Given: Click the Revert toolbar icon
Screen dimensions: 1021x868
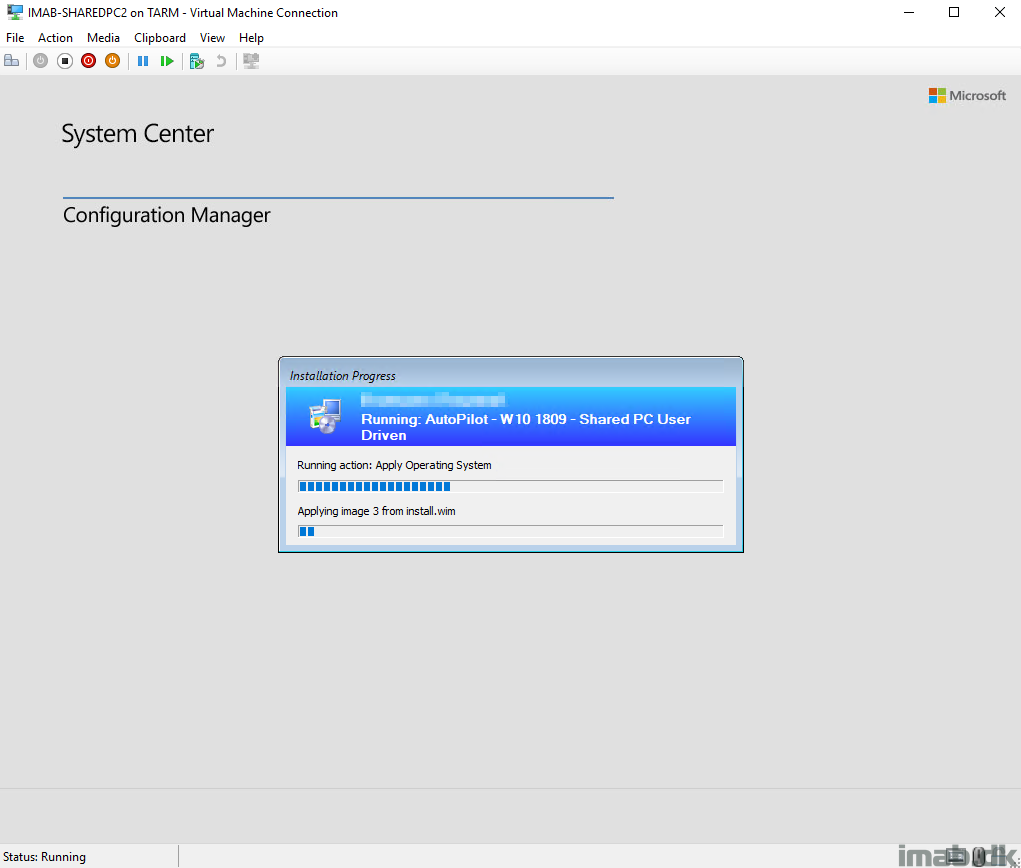Looking at the screenshot, I should (x=221, y=61).
